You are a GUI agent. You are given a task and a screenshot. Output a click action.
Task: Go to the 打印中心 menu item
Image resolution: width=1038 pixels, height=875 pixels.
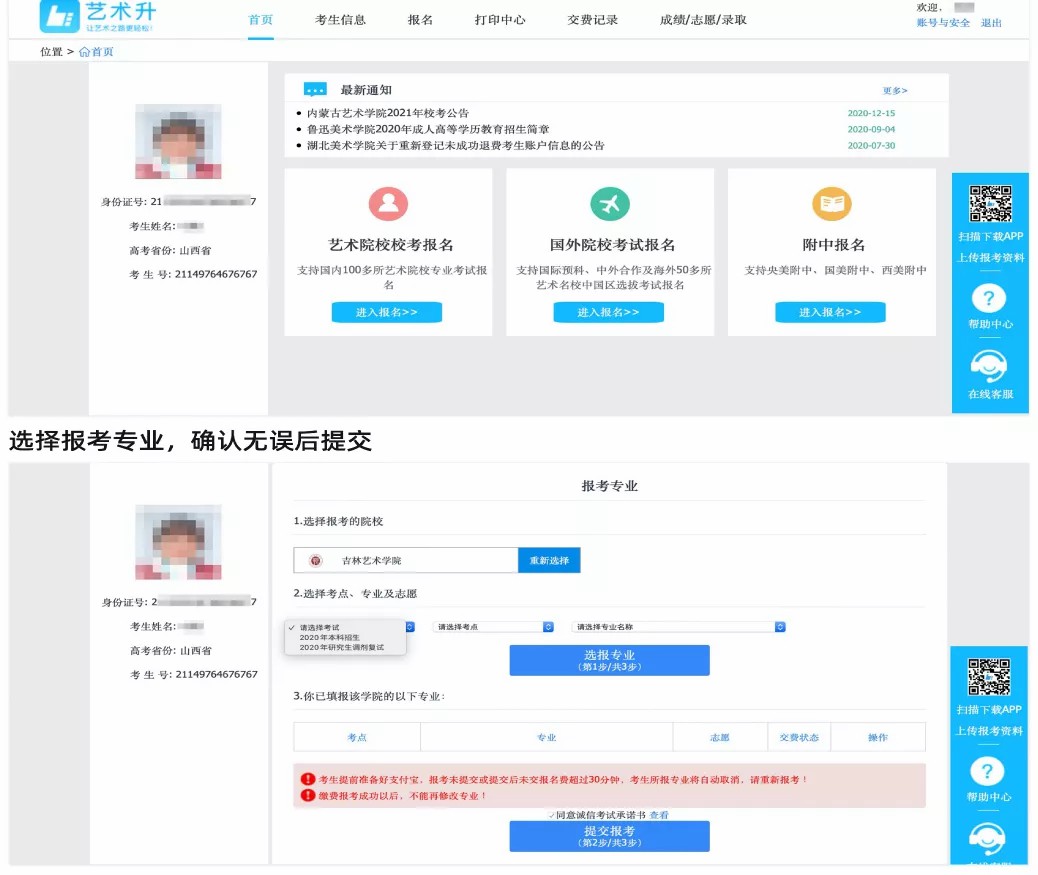coord(500,20)
